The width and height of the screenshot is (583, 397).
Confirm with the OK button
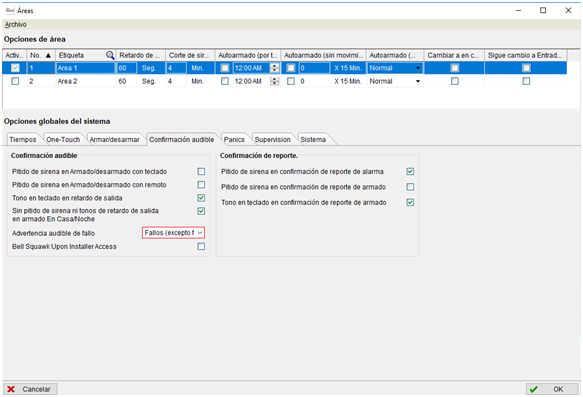click(x=552, y=389)
